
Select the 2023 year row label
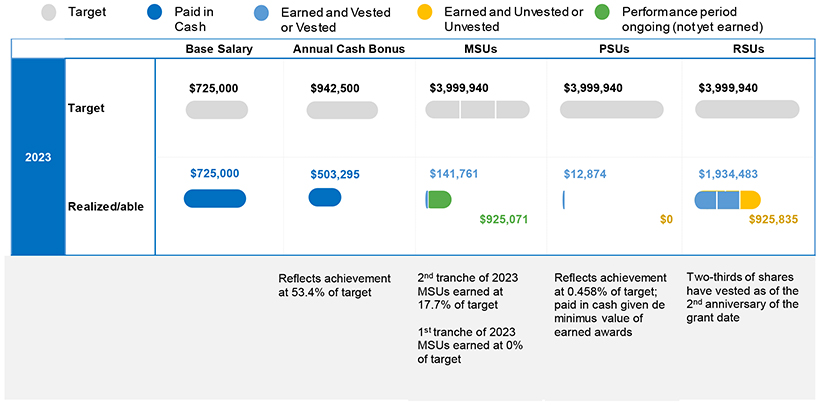click(38, 157)
